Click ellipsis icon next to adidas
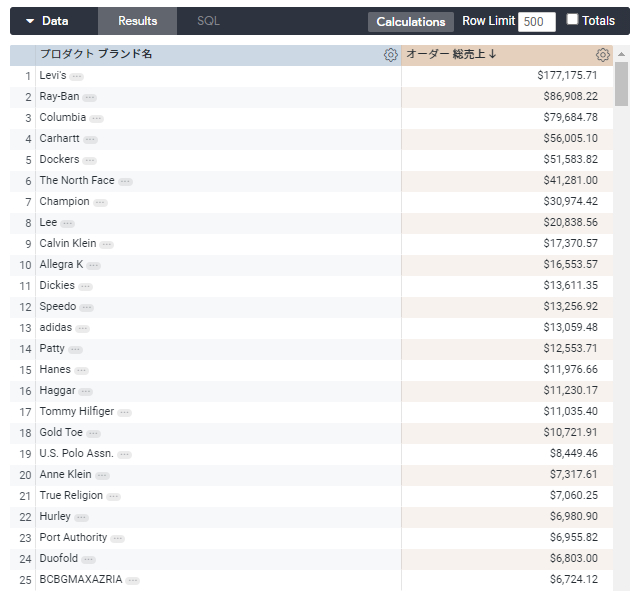Screen dimensions: 636x591 83,329
